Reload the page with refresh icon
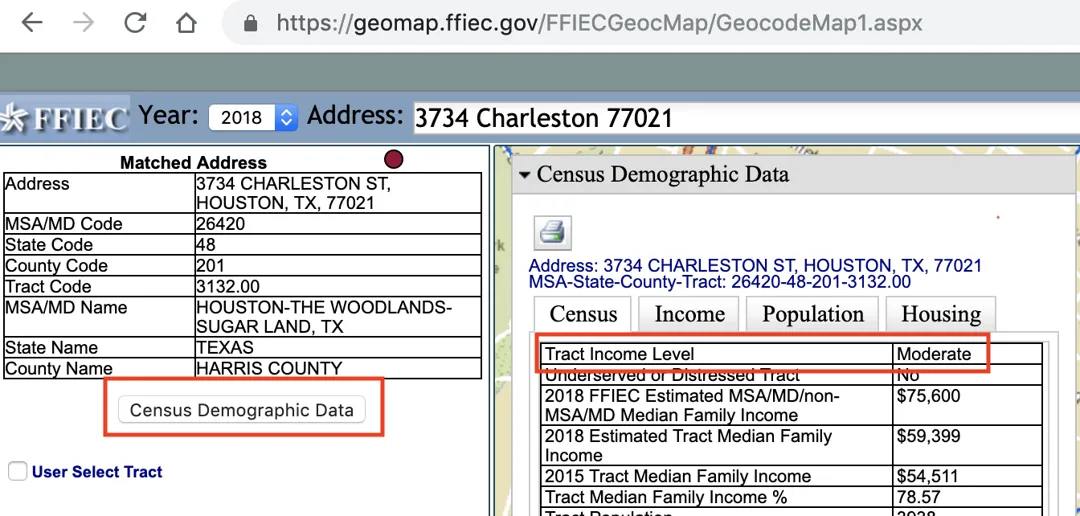 (x=135, y=23)
